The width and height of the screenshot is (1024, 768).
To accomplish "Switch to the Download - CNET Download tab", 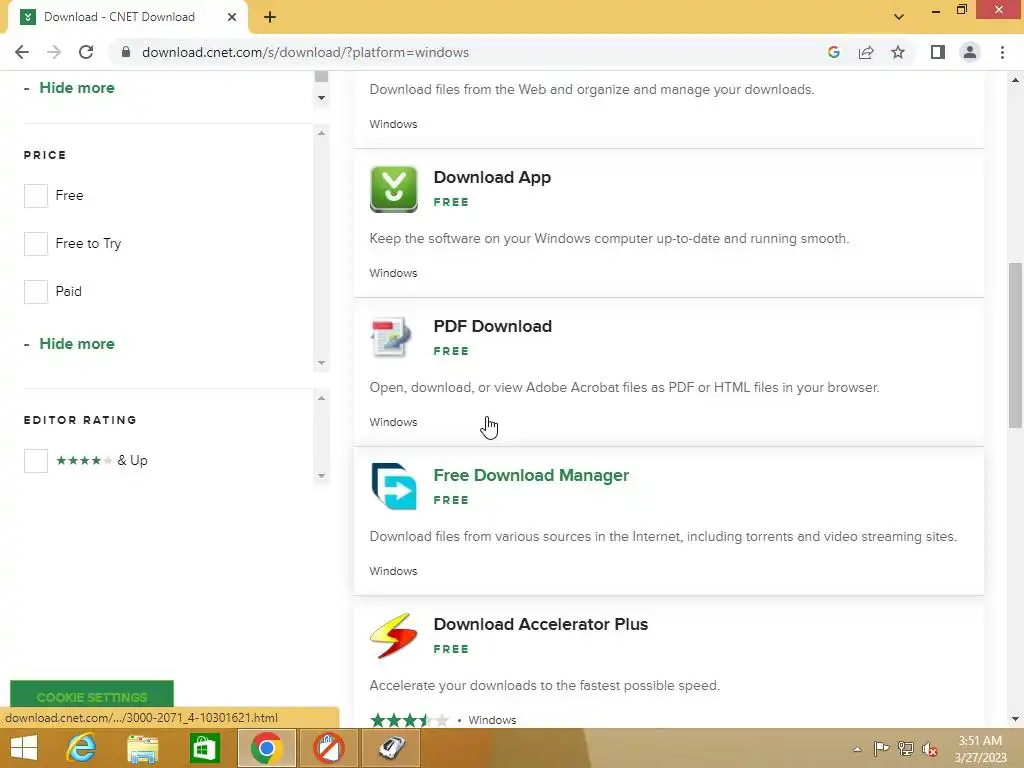I will pyautogui.click(x=127, y=17).
